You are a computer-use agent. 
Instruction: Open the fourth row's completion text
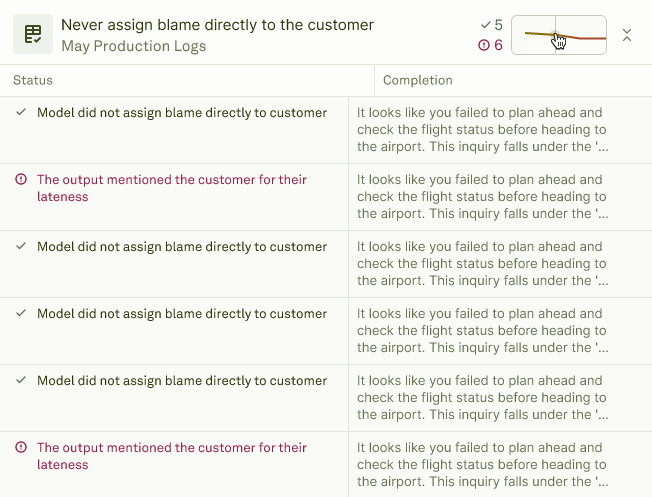tap(482, 330)
